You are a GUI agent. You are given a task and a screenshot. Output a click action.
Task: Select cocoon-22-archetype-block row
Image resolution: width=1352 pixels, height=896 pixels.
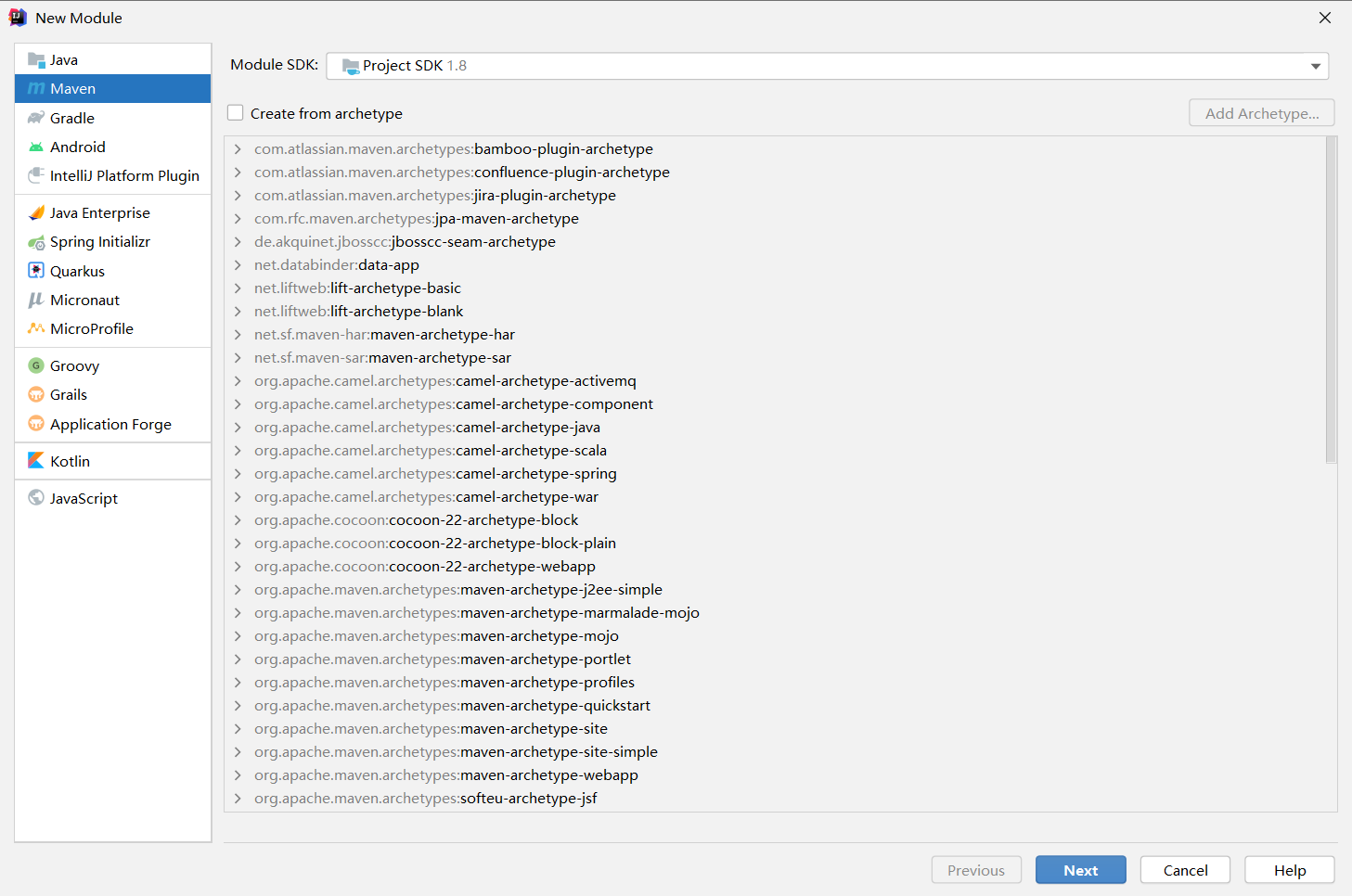click(x=775, y=520)
